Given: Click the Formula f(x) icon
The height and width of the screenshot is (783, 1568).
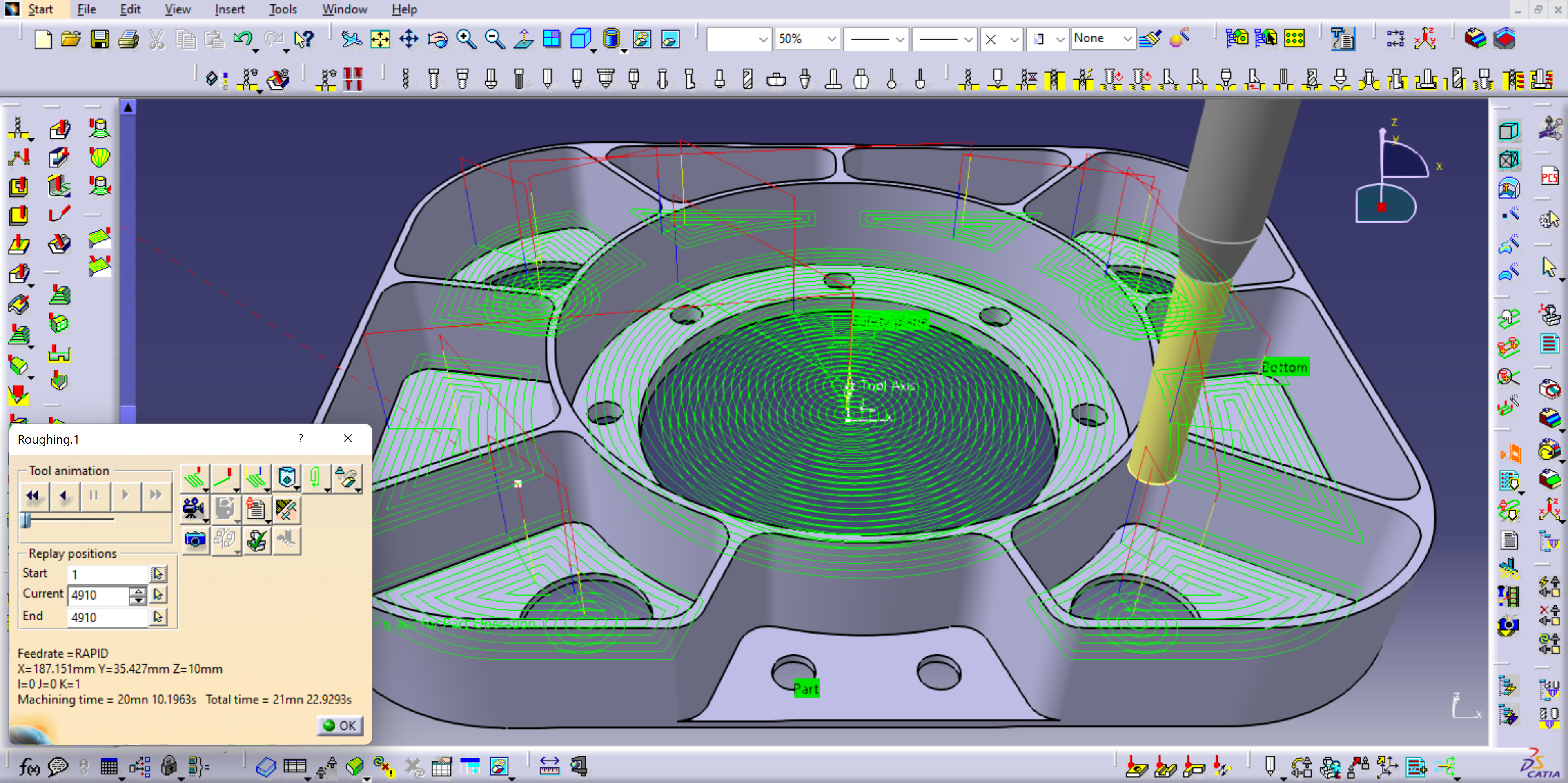Looking at the screenshot, I should 29,767.
